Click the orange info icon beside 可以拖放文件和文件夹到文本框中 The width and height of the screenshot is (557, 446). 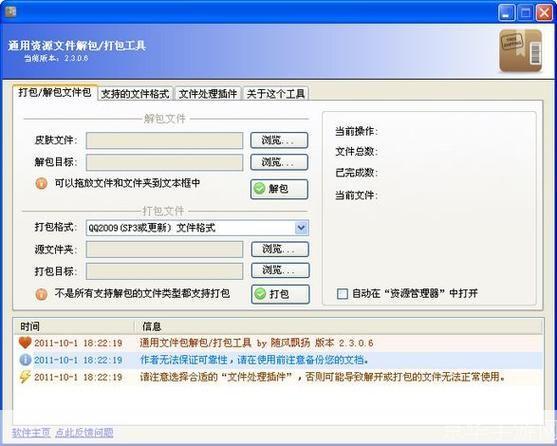click(x=41, y=184)
